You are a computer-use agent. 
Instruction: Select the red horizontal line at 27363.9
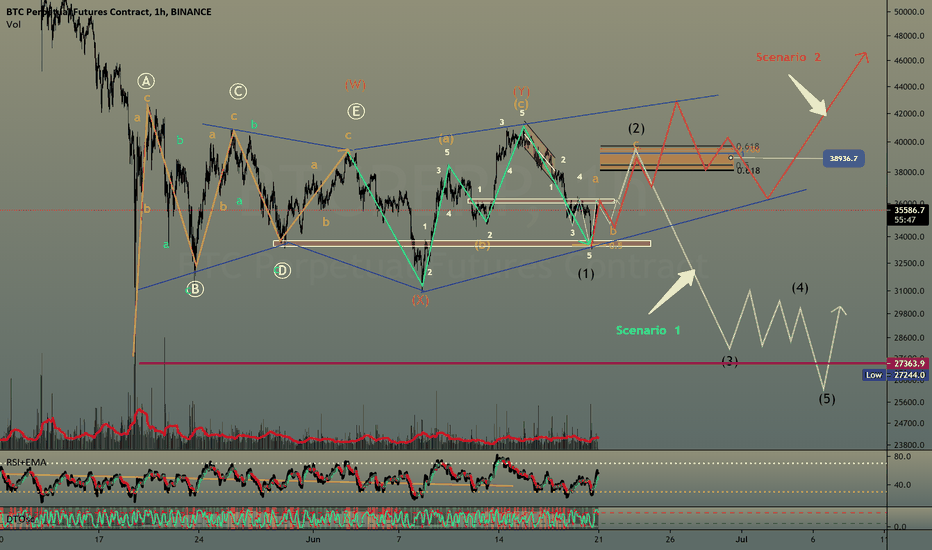coord(511,363)
